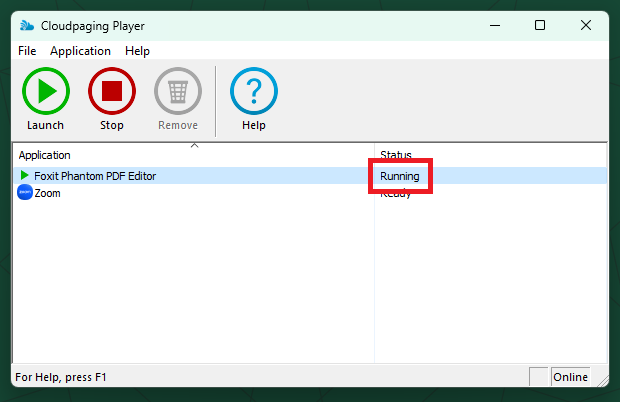Maximize the Cloudpaging Player window

[x=540, y=26]
